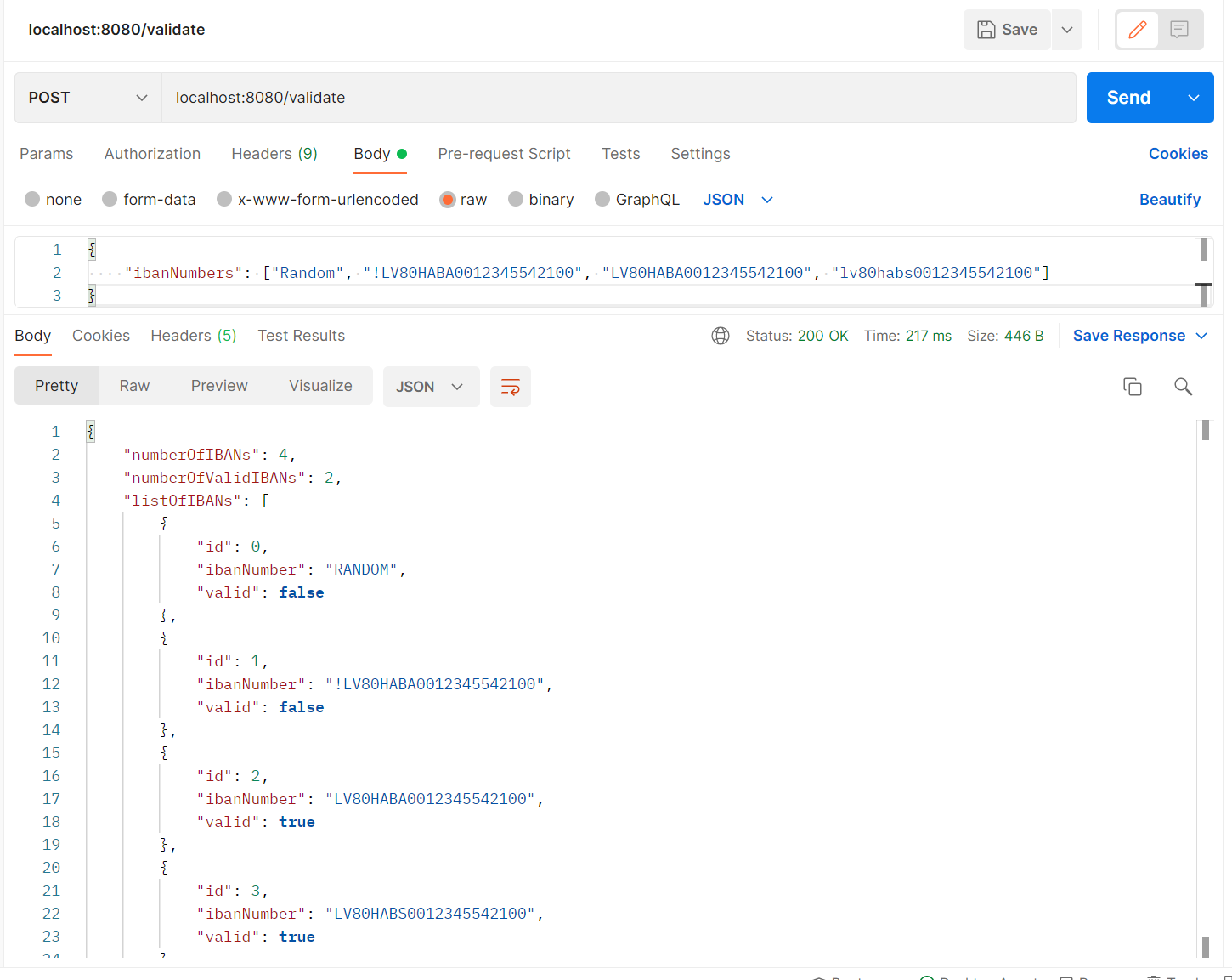Viewport: 1232px width, 980px height.
Task: Open the Cookies link
Action: (1178, 154)
